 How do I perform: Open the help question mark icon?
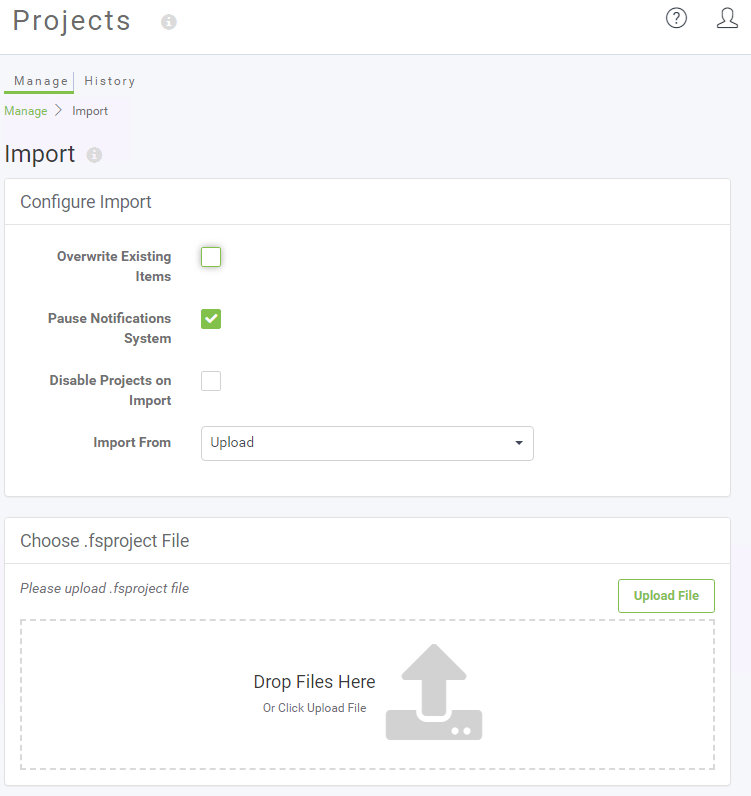(x=676, y=18)
